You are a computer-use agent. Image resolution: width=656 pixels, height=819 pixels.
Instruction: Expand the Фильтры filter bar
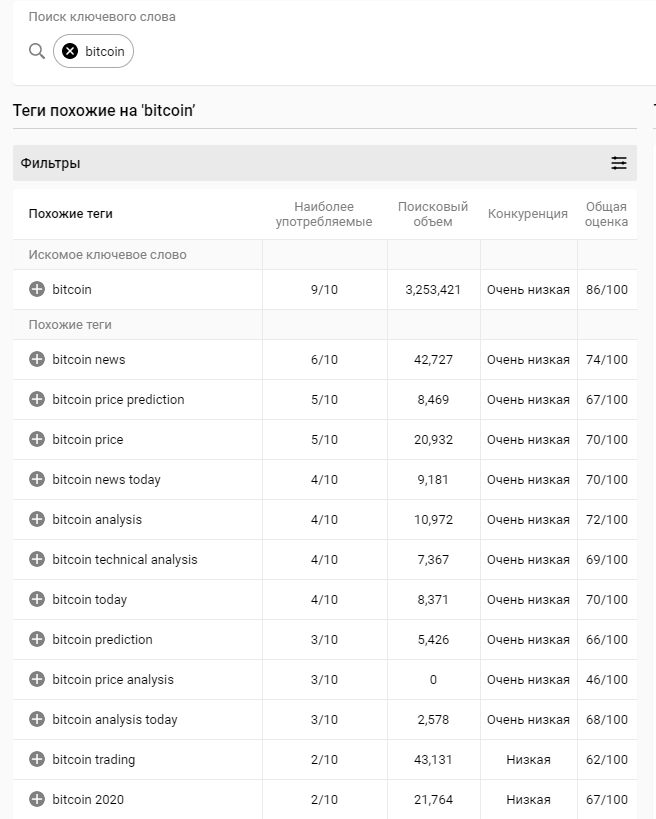300,163
